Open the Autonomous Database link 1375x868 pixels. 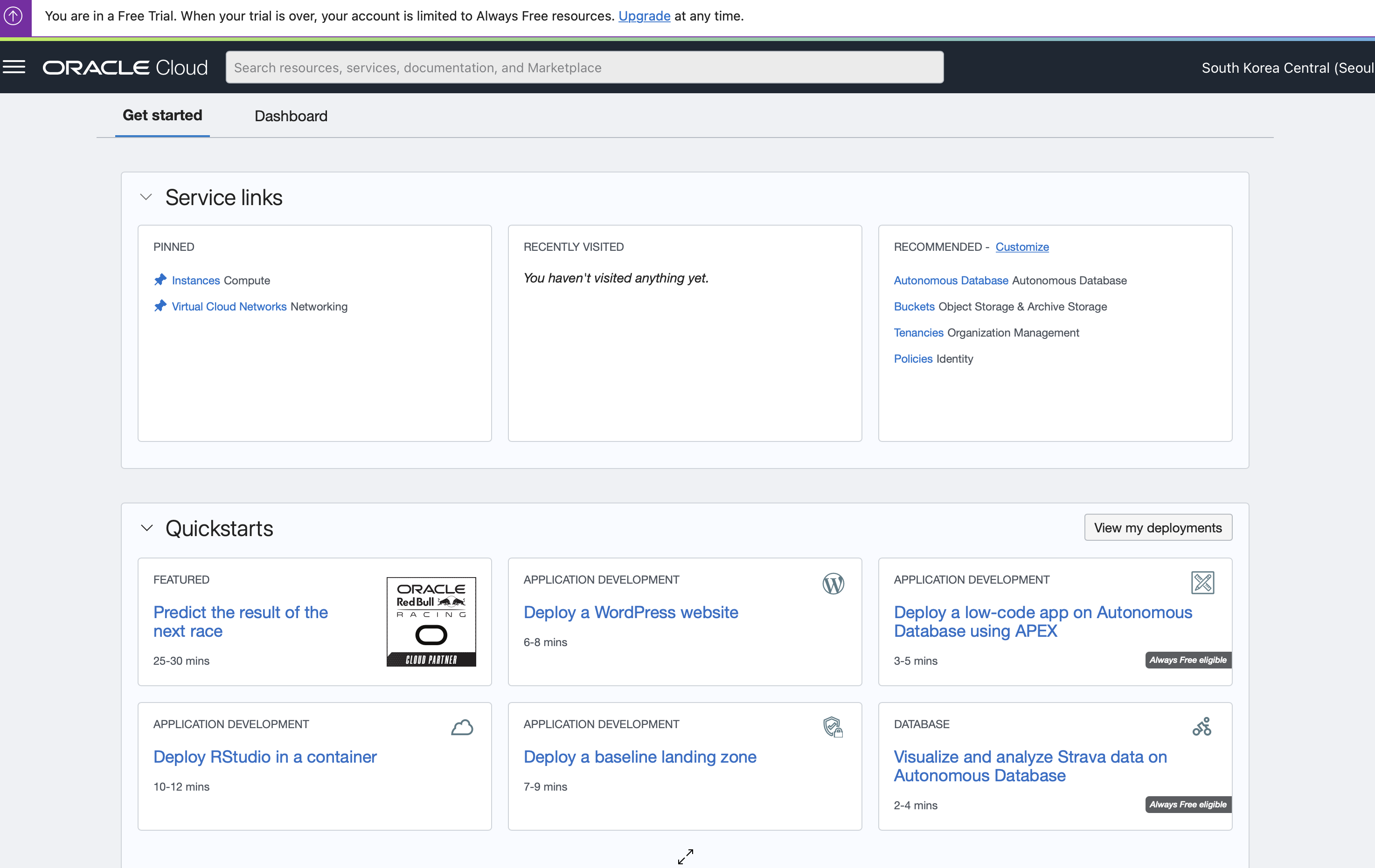click(951, 280)
